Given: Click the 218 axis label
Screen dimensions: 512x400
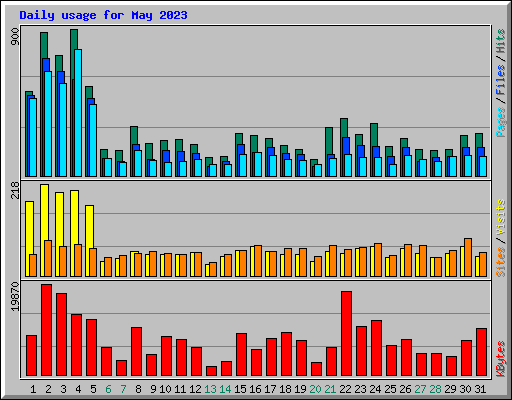Looking at the screenshot, I should (15, 190).
